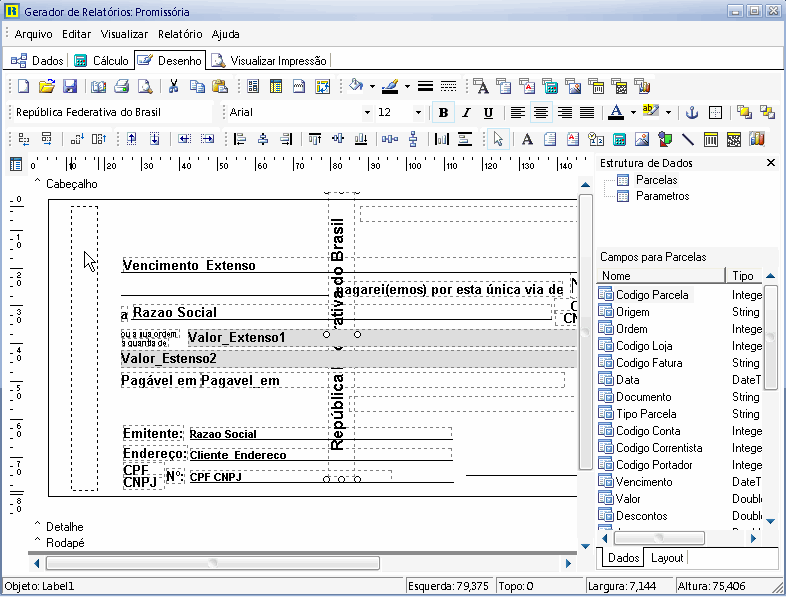Image resolution: width=787 pixels, height=599 pixels.
Task: Switch to the Dados tab at top
Action: click(x=37, y=61)
